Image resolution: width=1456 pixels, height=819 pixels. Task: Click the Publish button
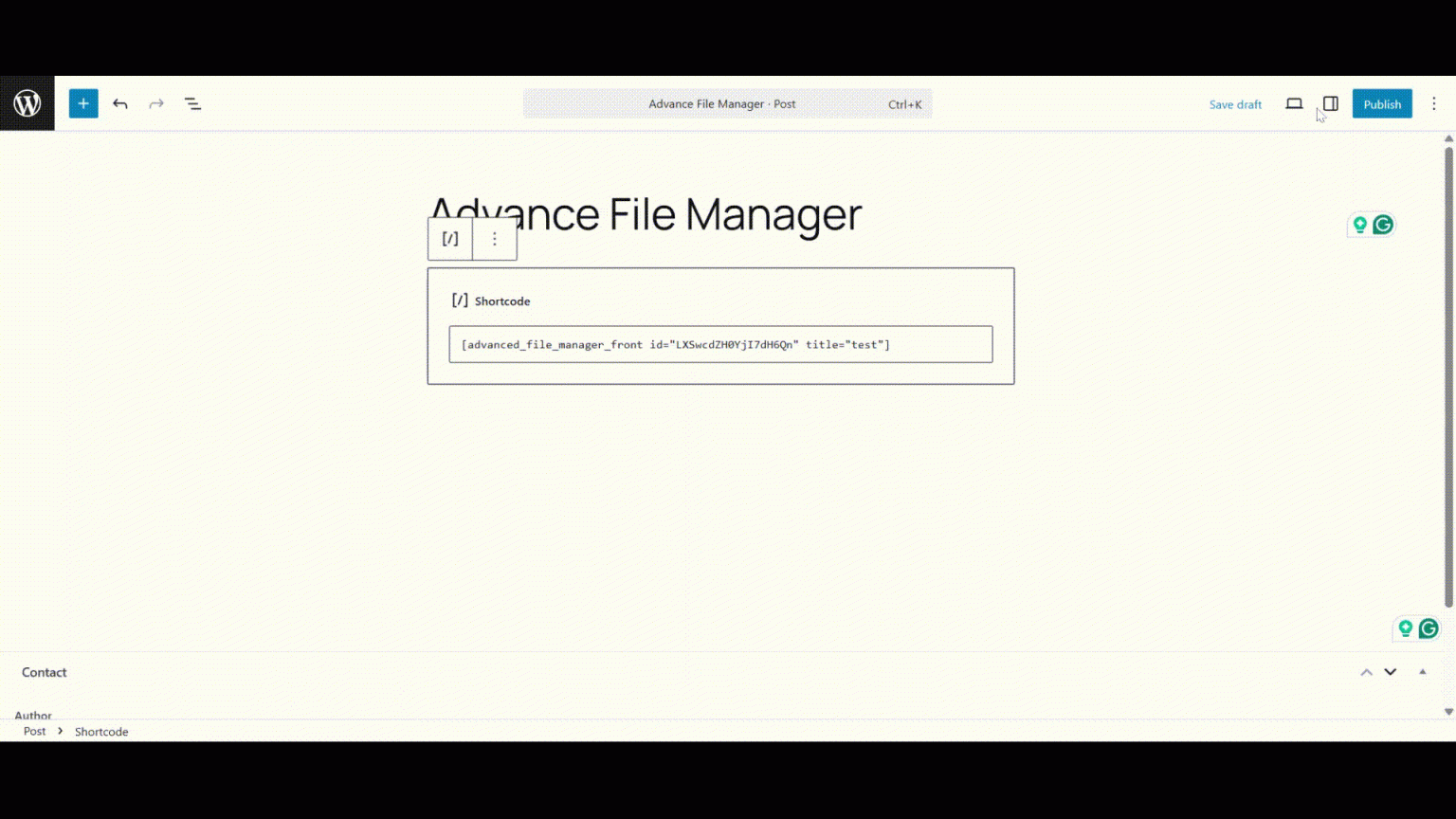1382,103
